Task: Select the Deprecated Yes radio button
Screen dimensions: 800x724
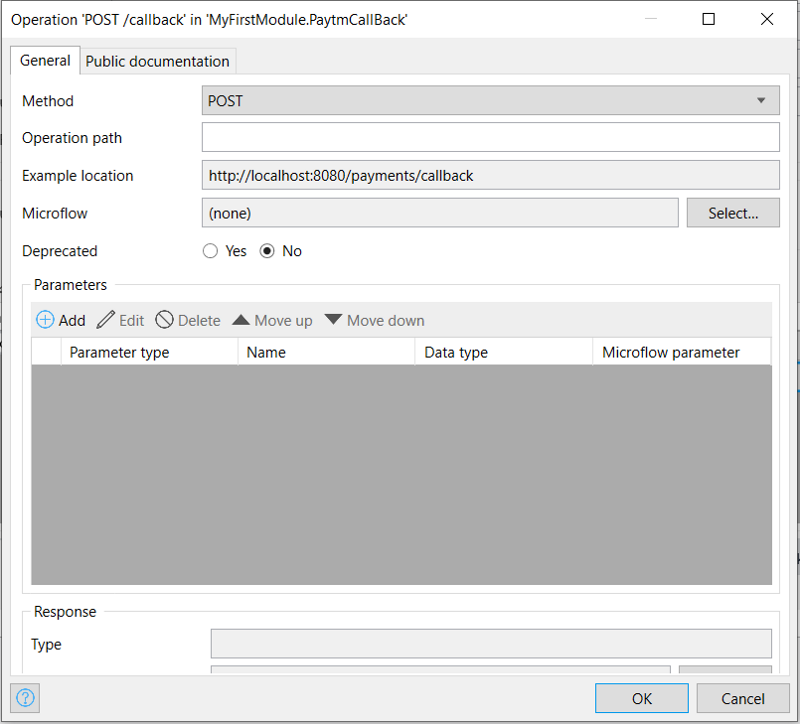Action: 210,251
